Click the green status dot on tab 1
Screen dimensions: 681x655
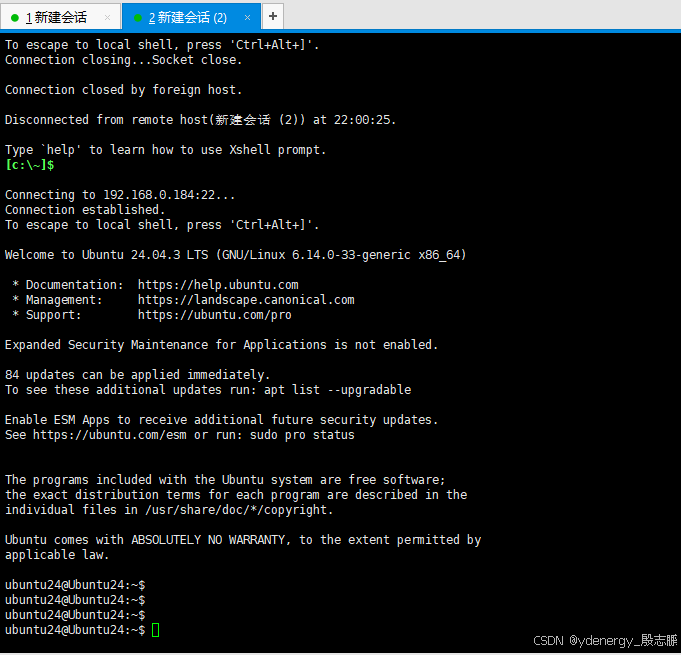(x=15, y=18)
